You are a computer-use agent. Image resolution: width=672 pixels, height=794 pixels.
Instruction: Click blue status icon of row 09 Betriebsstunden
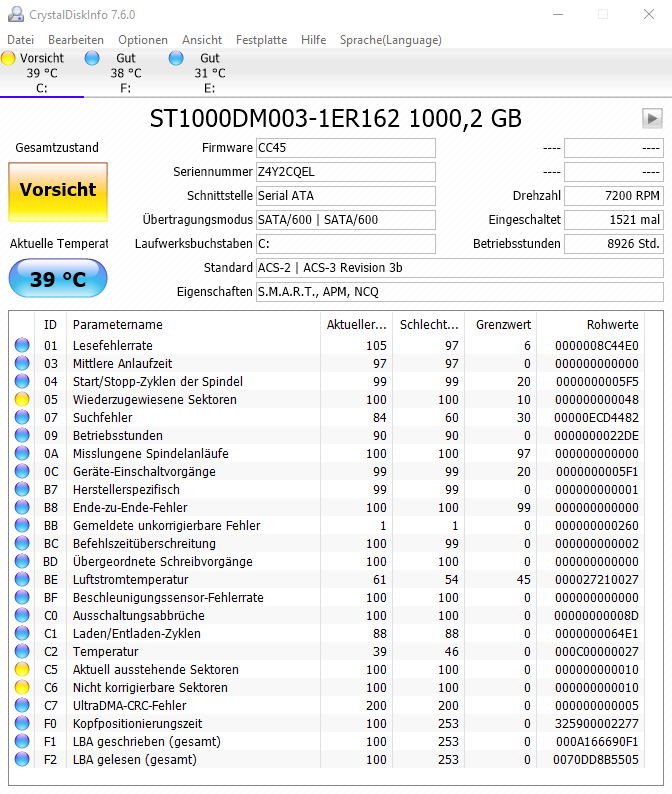pos(22,435)
